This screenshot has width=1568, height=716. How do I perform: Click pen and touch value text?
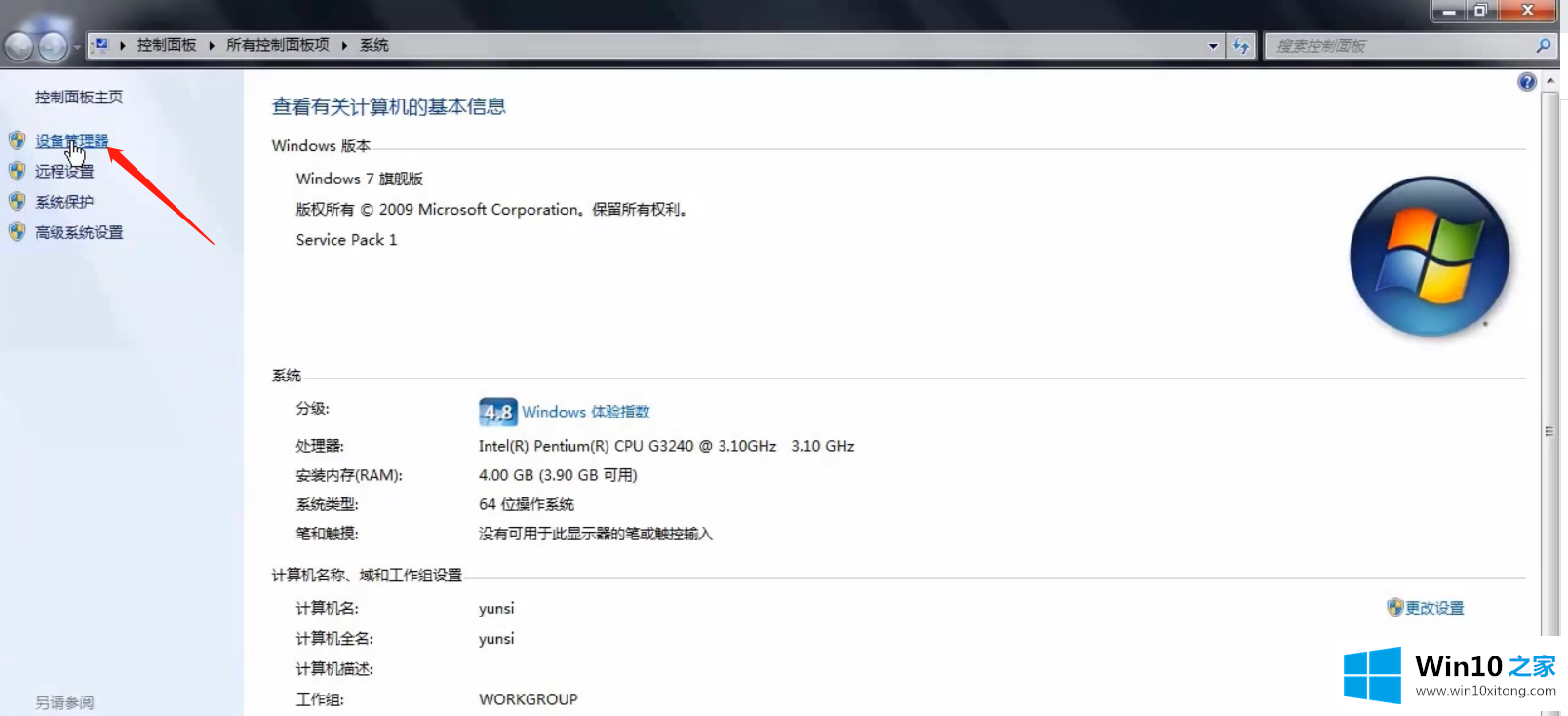pyautogui.click(x=596, y=534)
